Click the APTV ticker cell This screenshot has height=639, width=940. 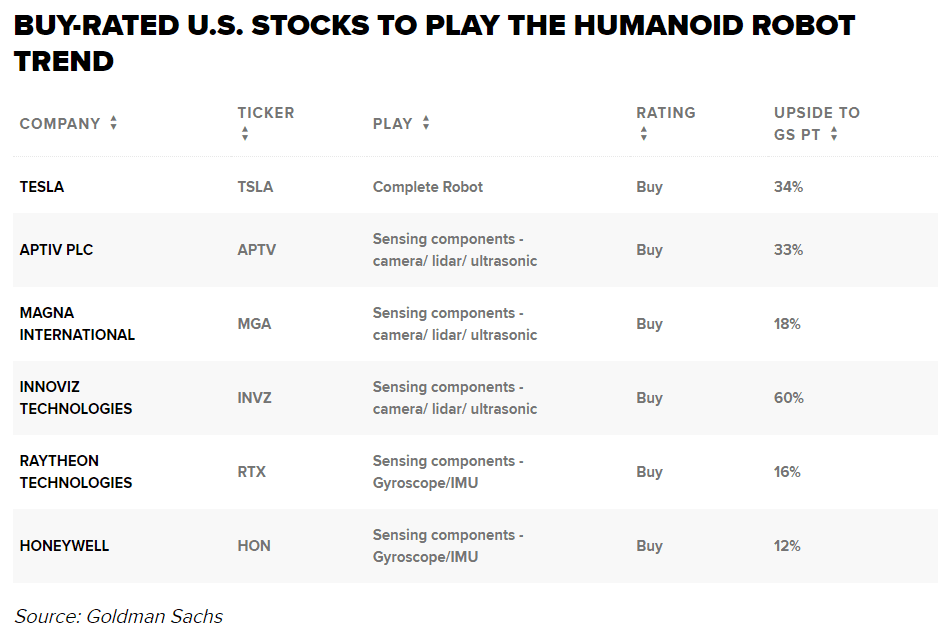coord(256,250)
